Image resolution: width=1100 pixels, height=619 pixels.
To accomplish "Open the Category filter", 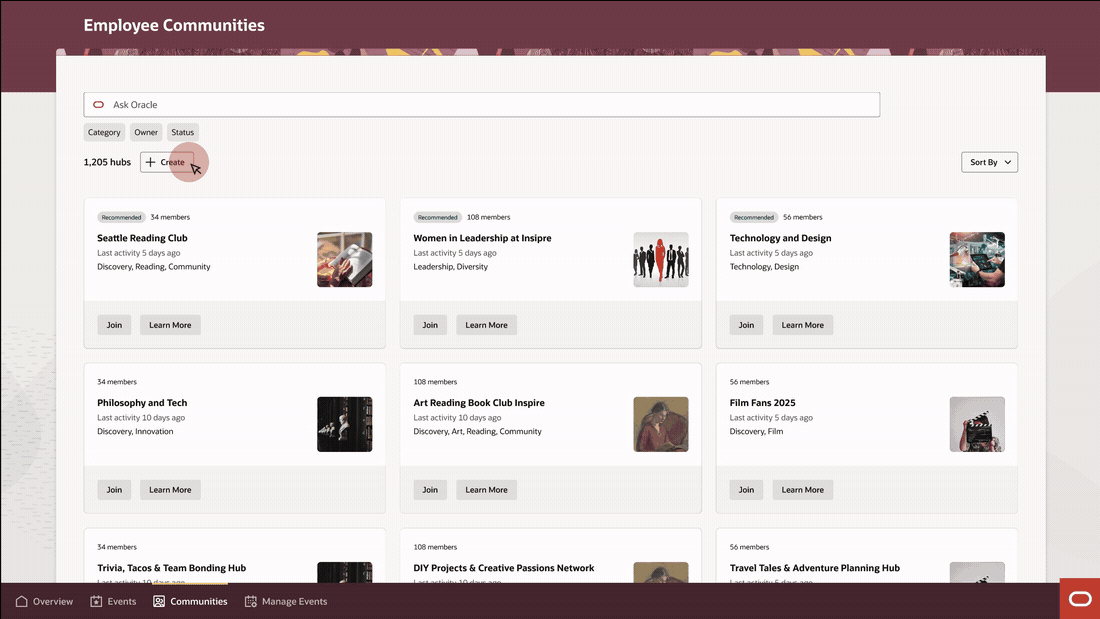I will 104,132.
